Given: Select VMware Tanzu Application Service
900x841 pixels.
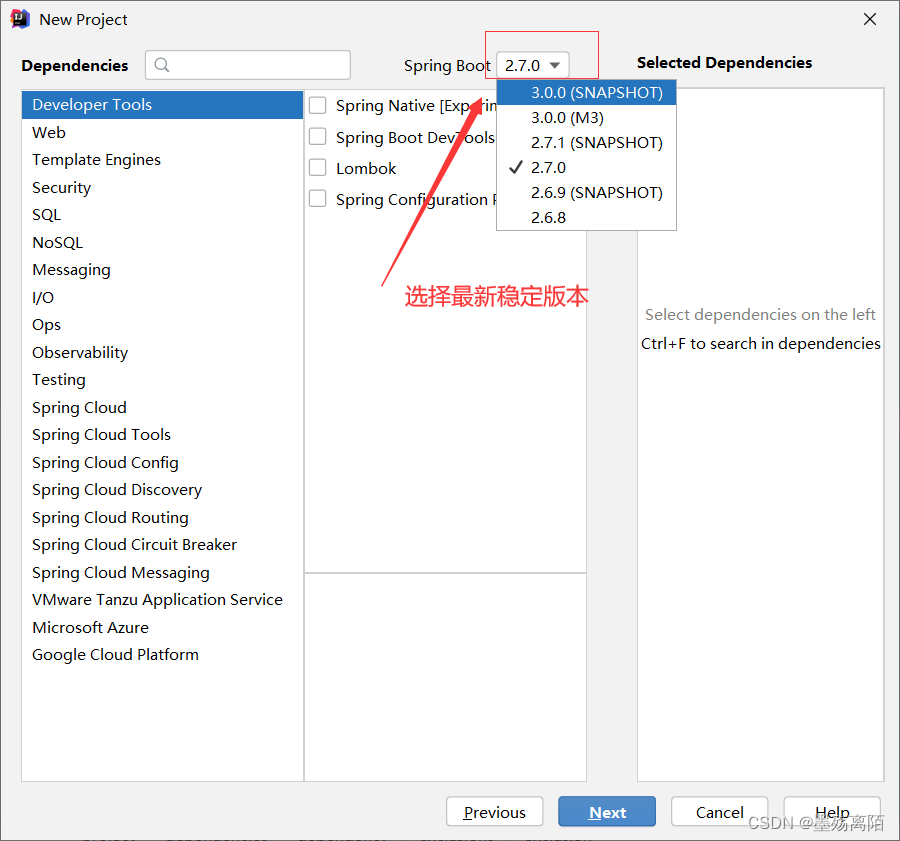Looking at the screenshot, I should pos(162,600).
